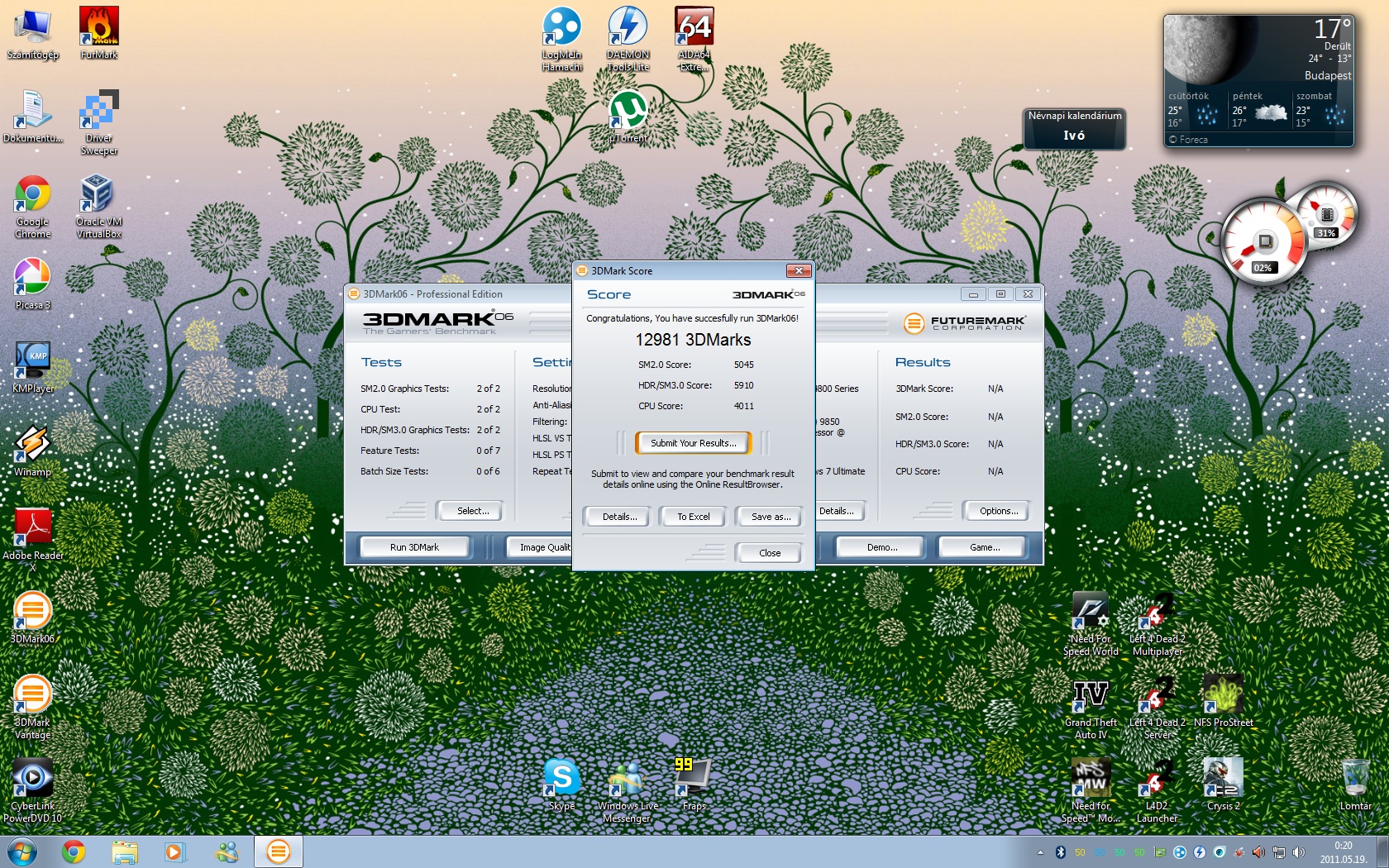The width and height of the screenshot is (1389, 868).
Task: Launch Google Chrome desktop shortcut
Action: click(32, 207)
